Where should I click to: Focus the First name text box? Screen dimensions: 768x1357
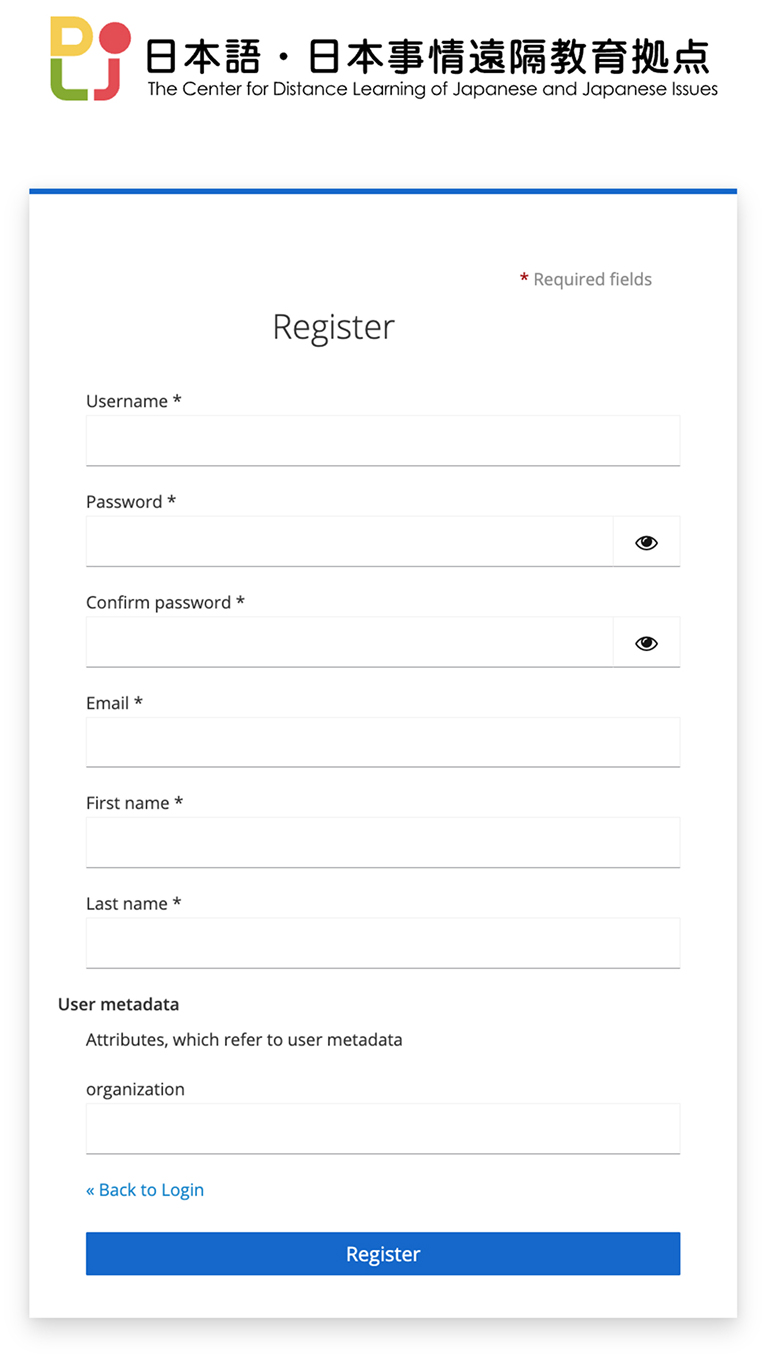click(382, 843)
